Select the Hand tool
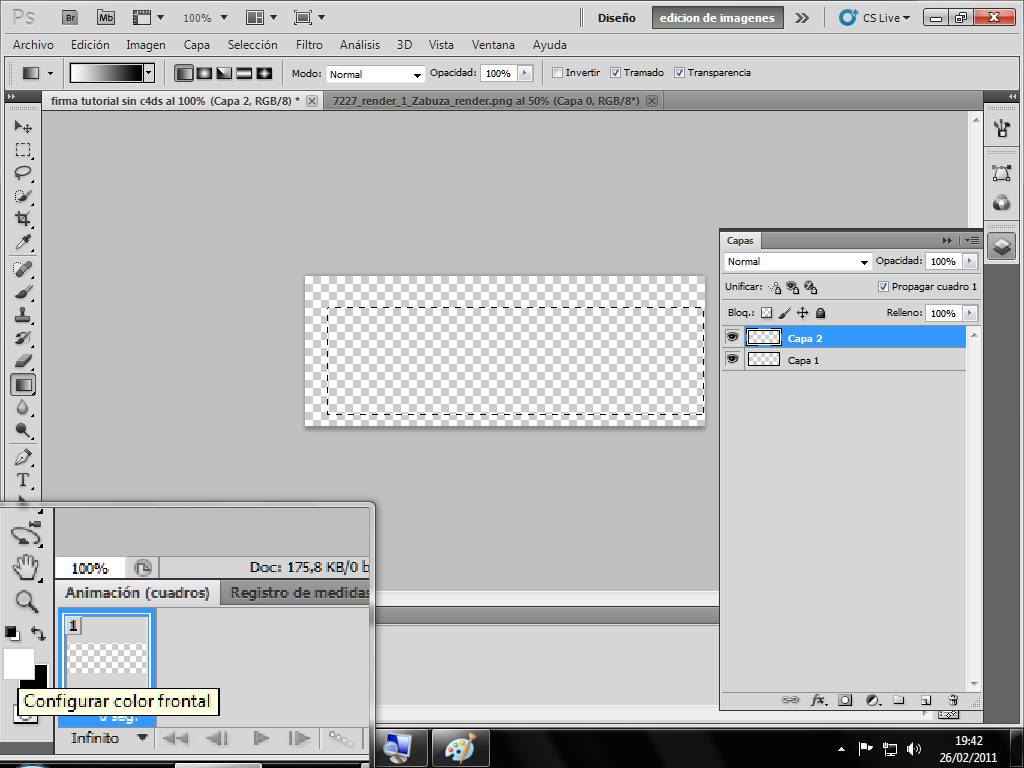1024x768 pixels. click(x=26, y=567)
